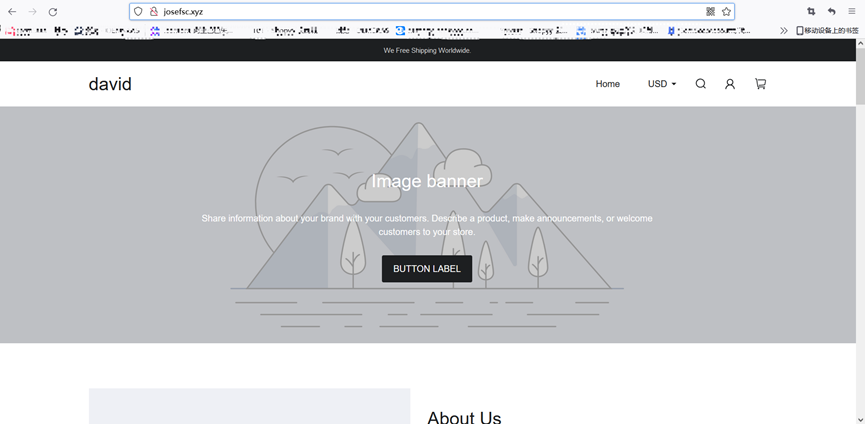Open the account user icon
The image size is (865, 424).
730,84
